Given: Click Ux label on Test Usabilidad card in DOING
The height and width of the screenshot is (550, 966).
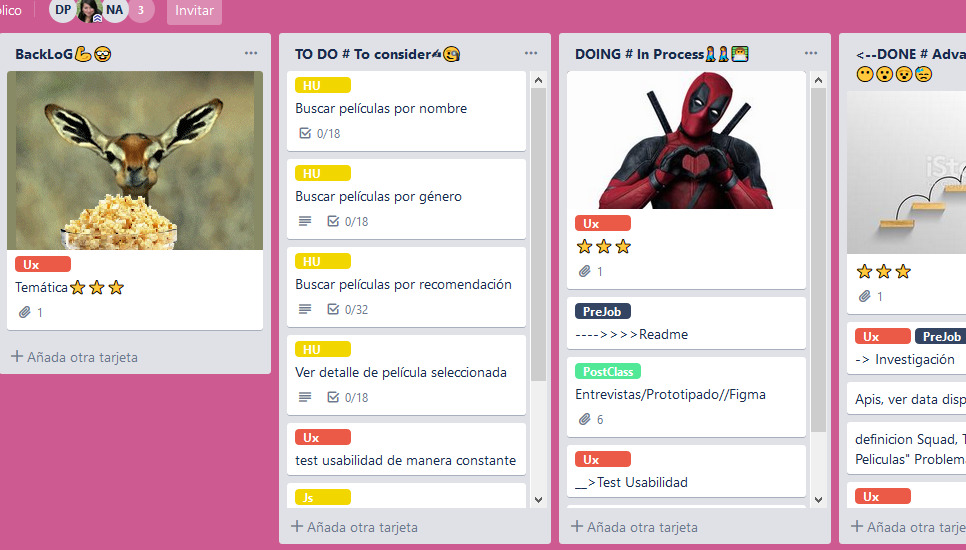Looking at the screenshot, I should coord(603,459).
